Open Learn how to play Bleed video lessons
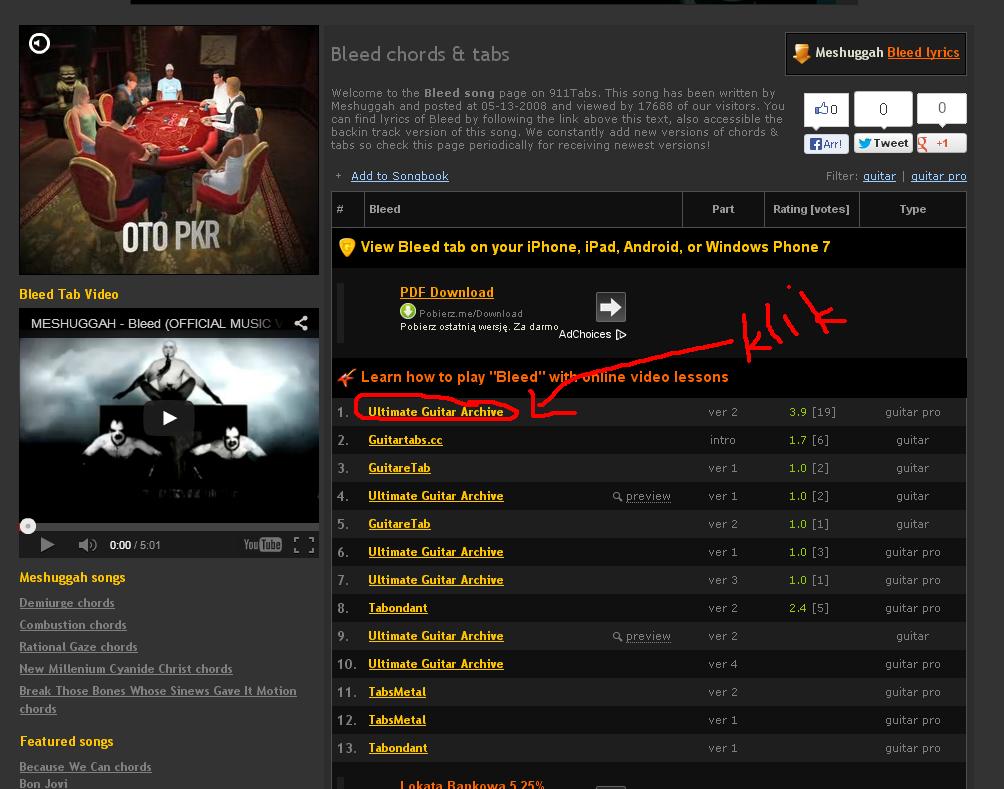Viewport: 1004px width, 789px height. pyautogui.click(x=544, y=377)
